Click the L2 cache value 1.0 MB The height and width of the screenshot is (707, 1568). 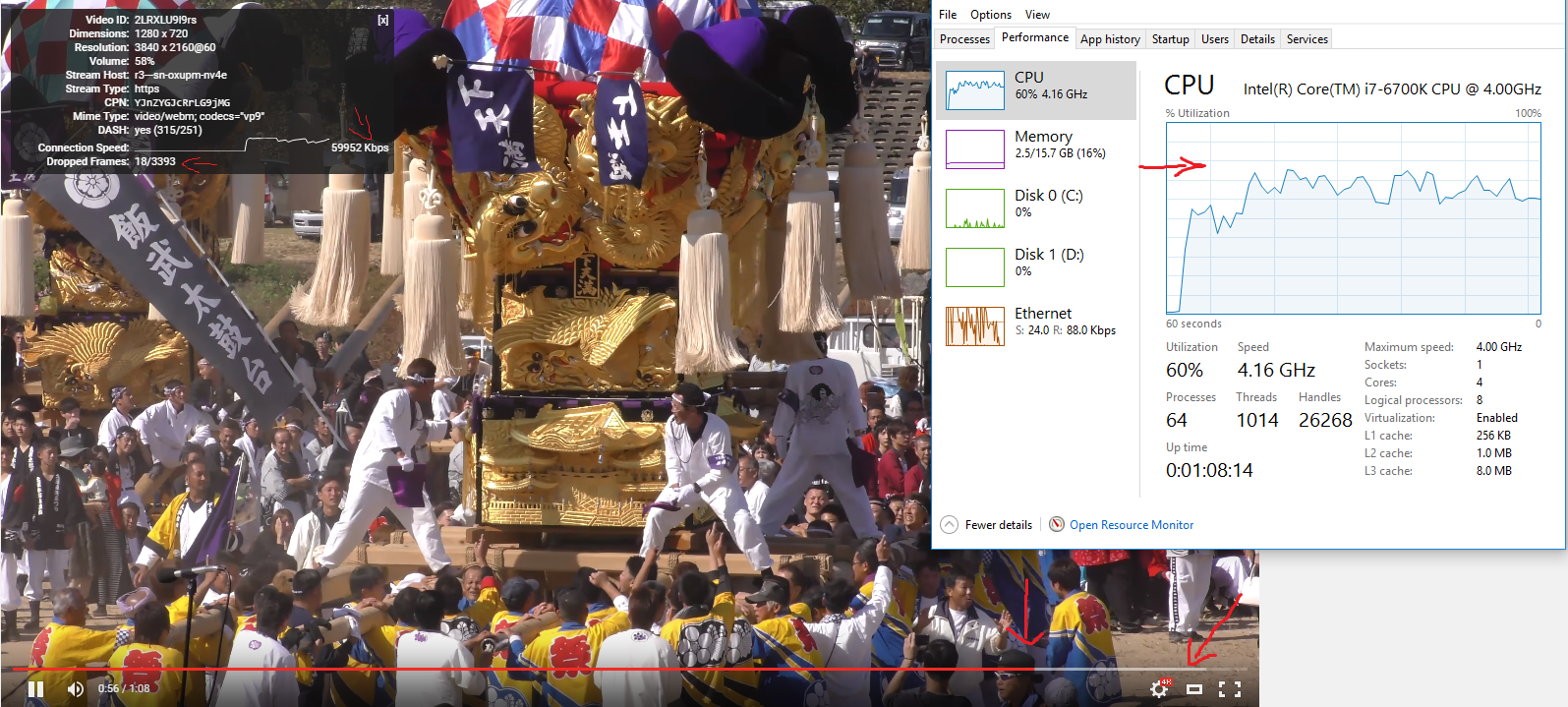coord(1494,453)
